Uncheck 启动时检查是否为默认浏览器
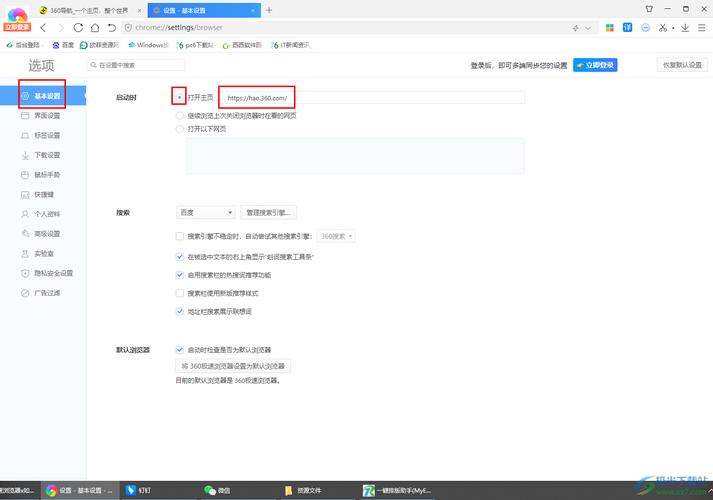 tap(180, 350)
